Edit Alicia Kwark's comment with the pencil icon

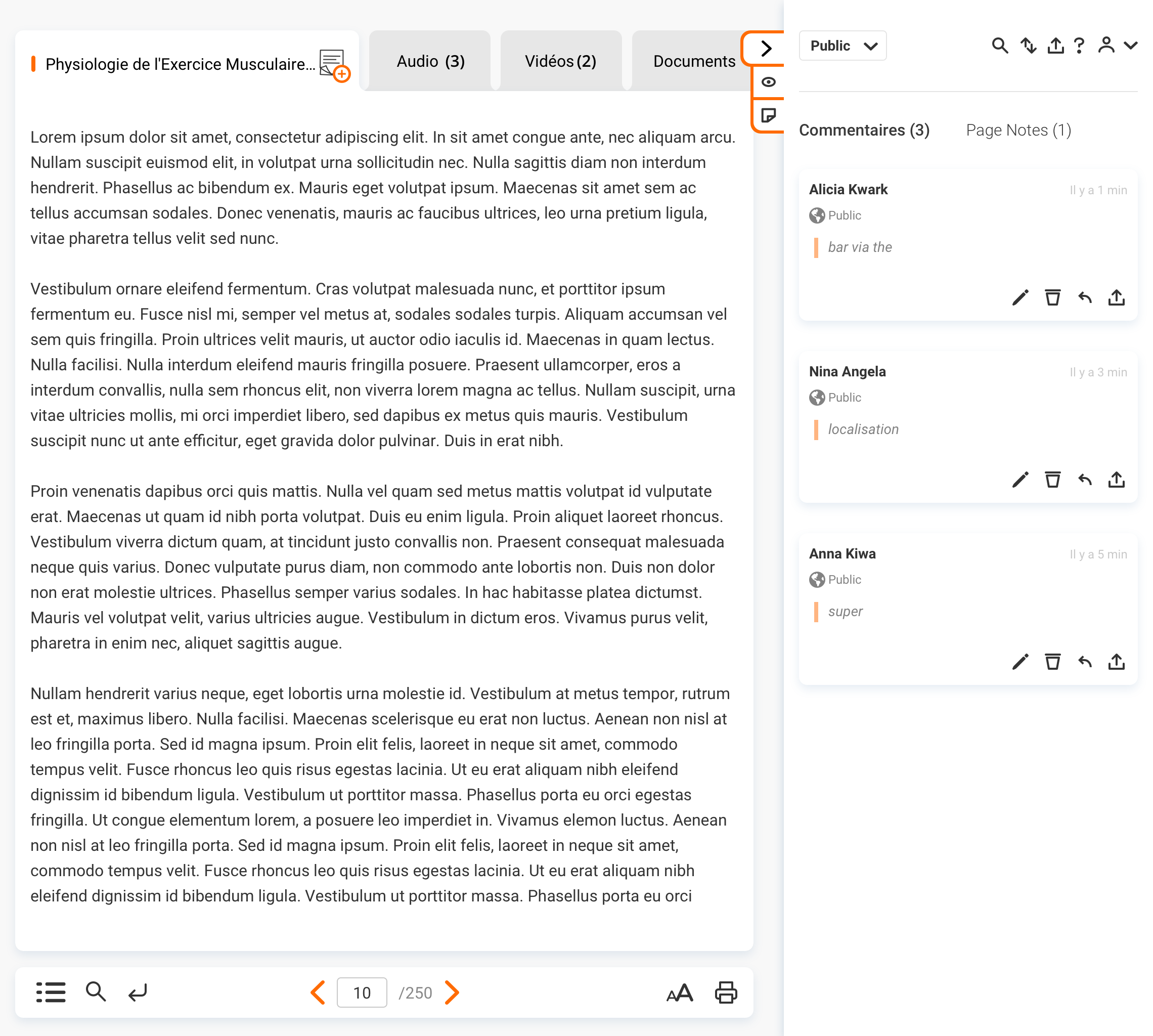tap(1020, 297)
